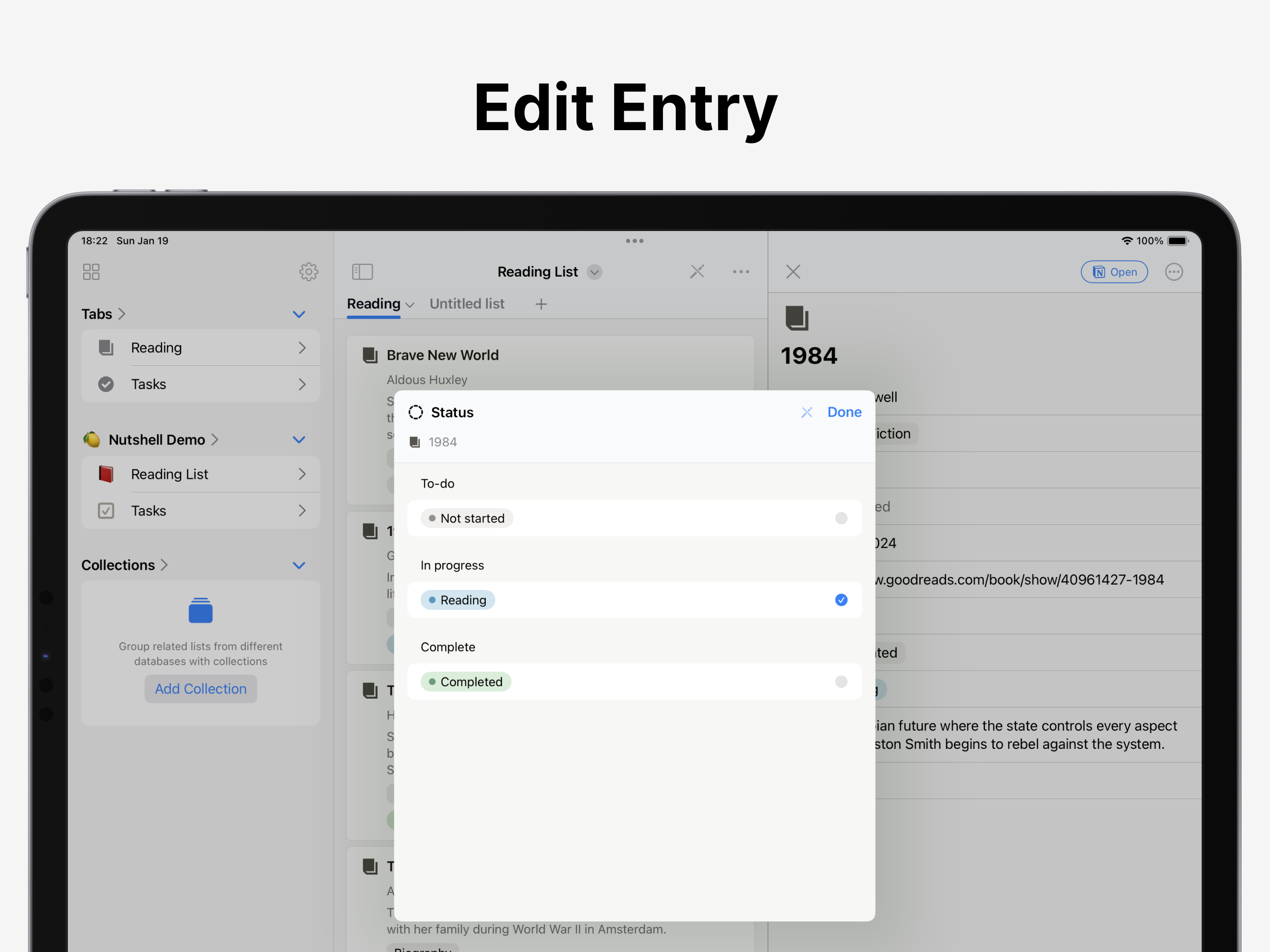The image size is (1270, 952).
Task: Click the blue Reading status tag
Action: [x=457, y=600]
